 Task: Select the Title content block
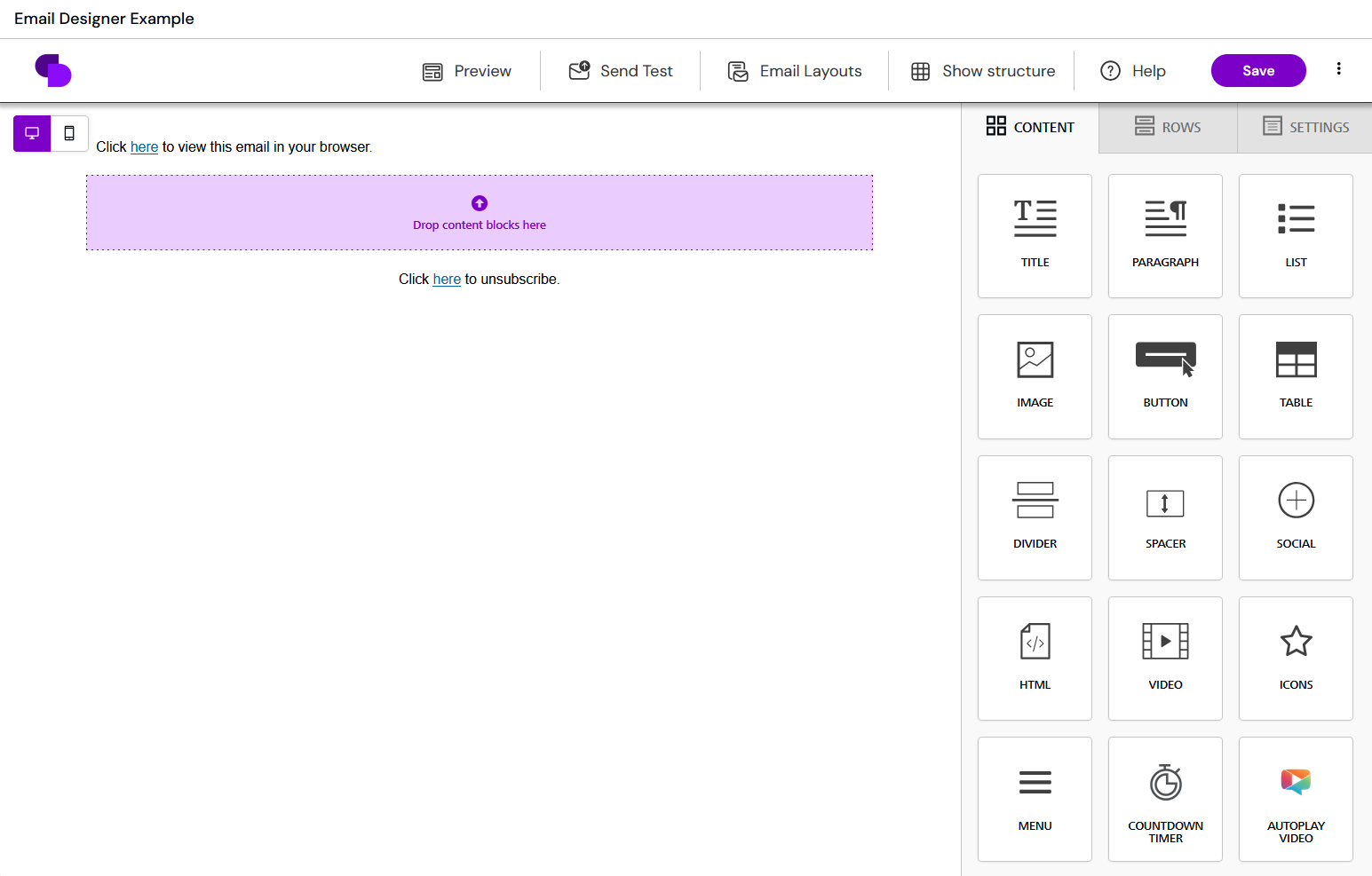1035,236
